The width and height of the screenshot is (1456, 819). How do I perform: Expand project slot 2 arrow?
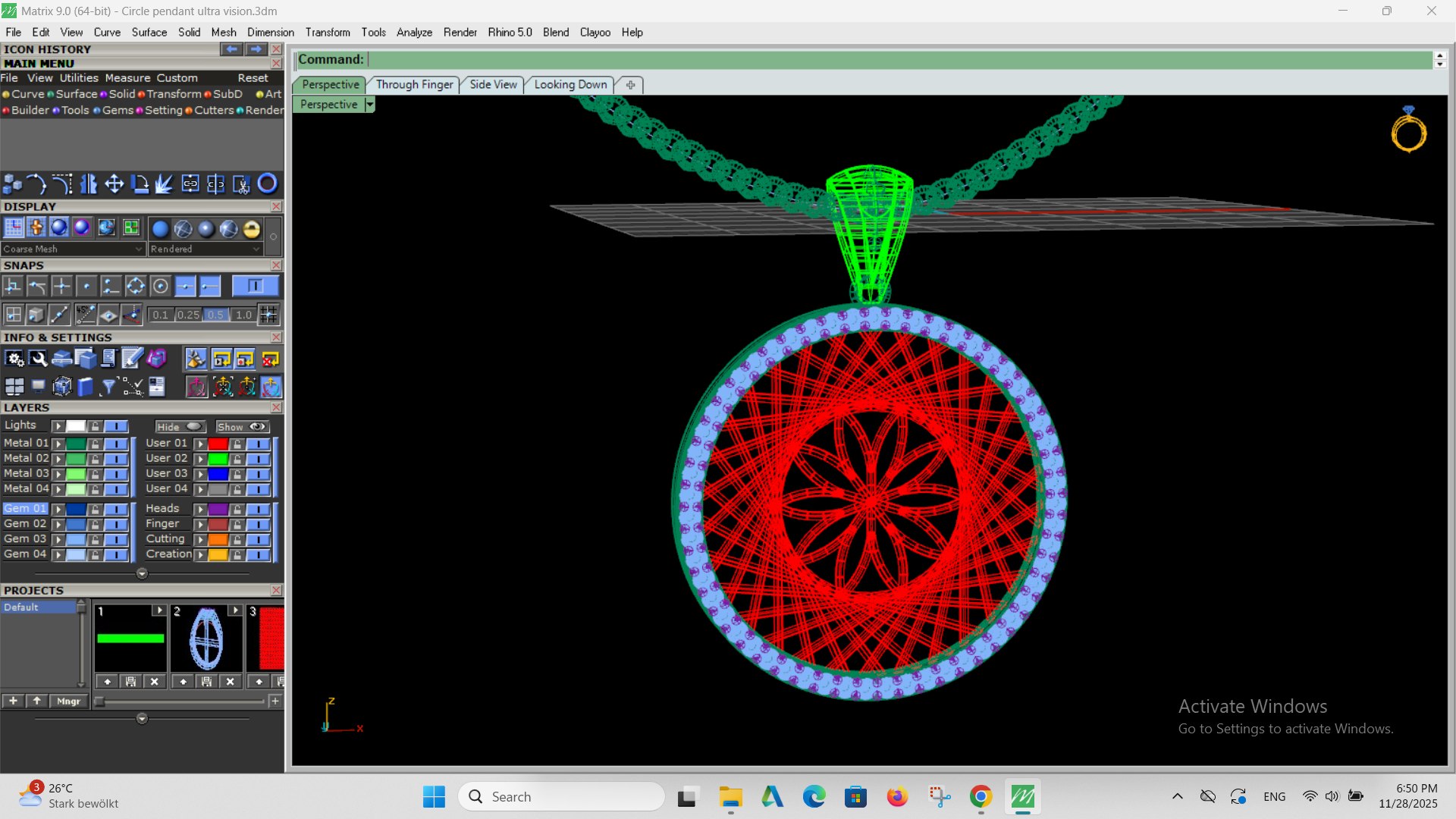pyautogui.click(x=235, y=610)
